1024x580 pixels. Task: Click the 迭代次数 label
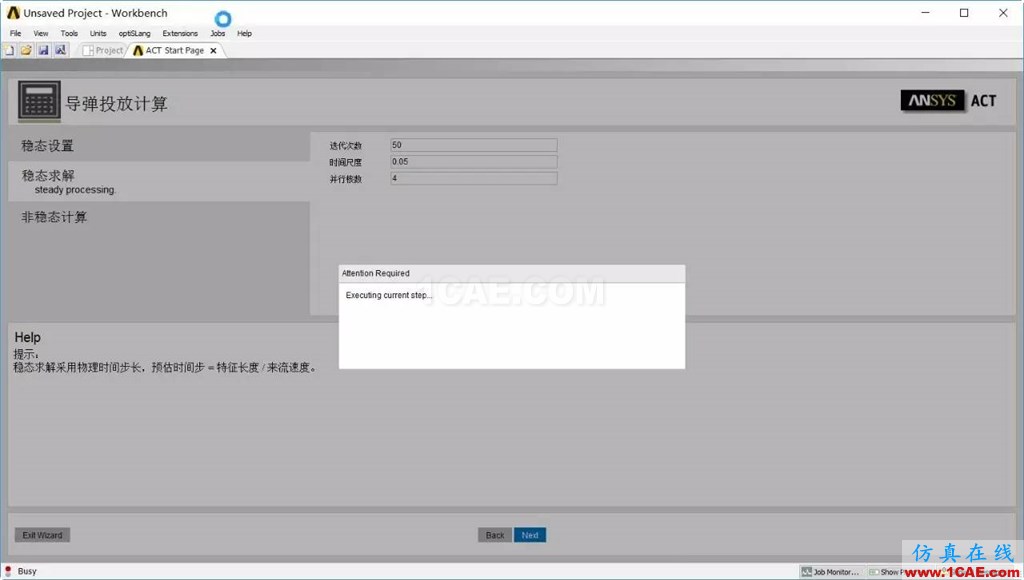click(x=345, y=146)
